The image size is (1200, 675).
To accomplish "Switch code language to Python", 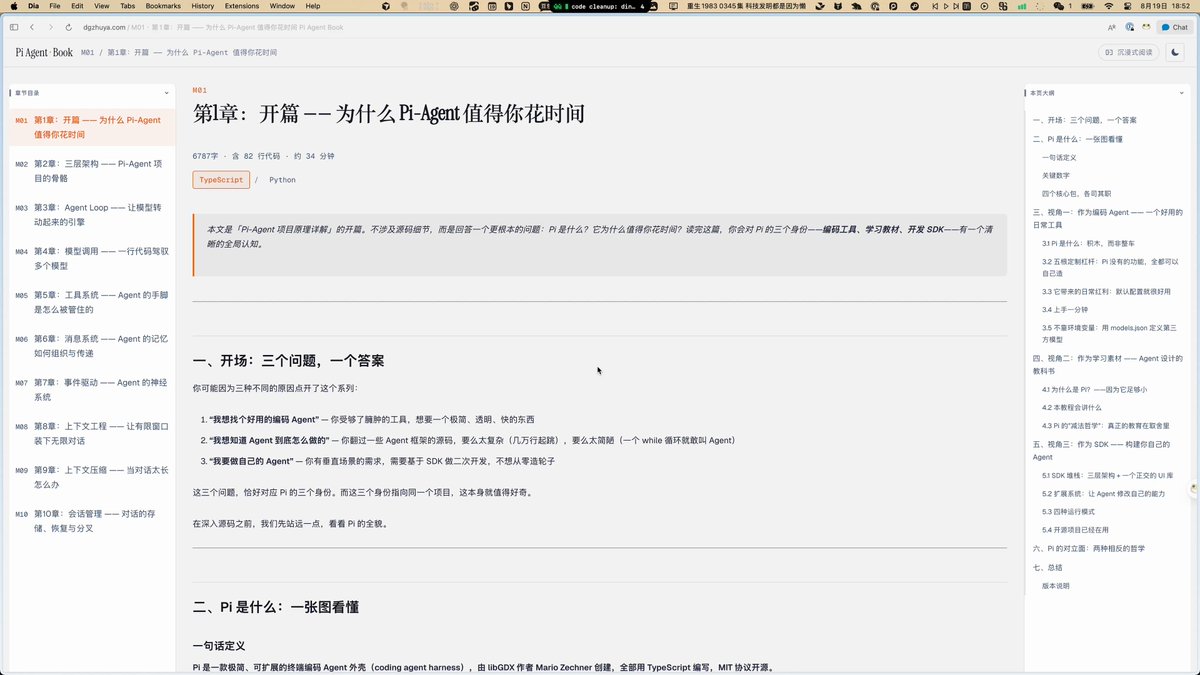I will [282, 180].
